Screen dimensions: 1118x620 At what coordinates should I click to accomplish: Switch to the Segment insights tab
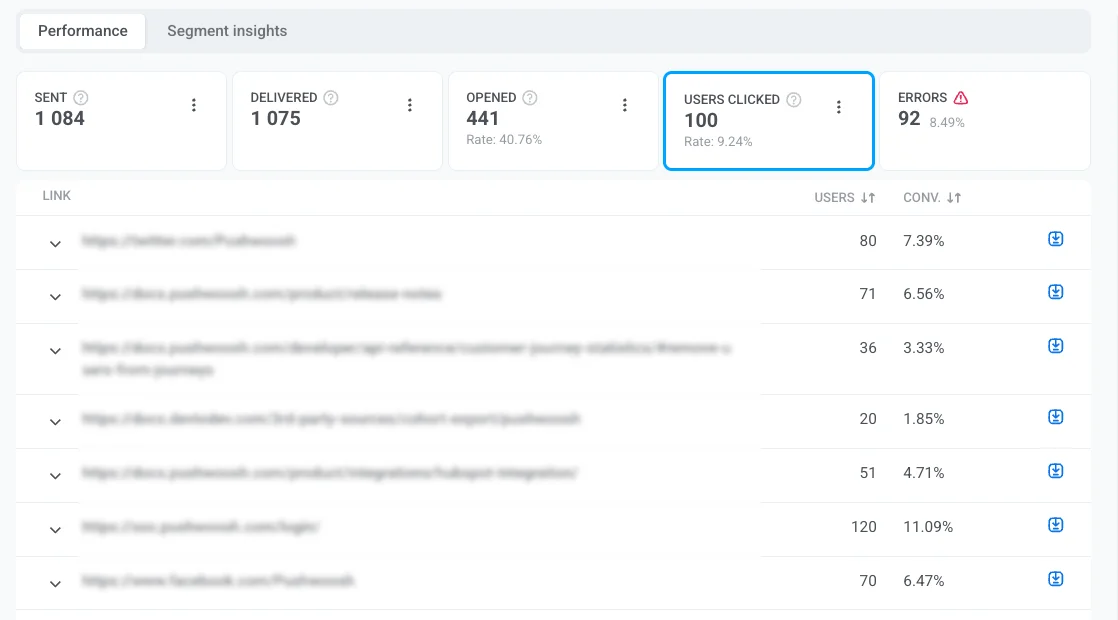click(x=226, y=31)
